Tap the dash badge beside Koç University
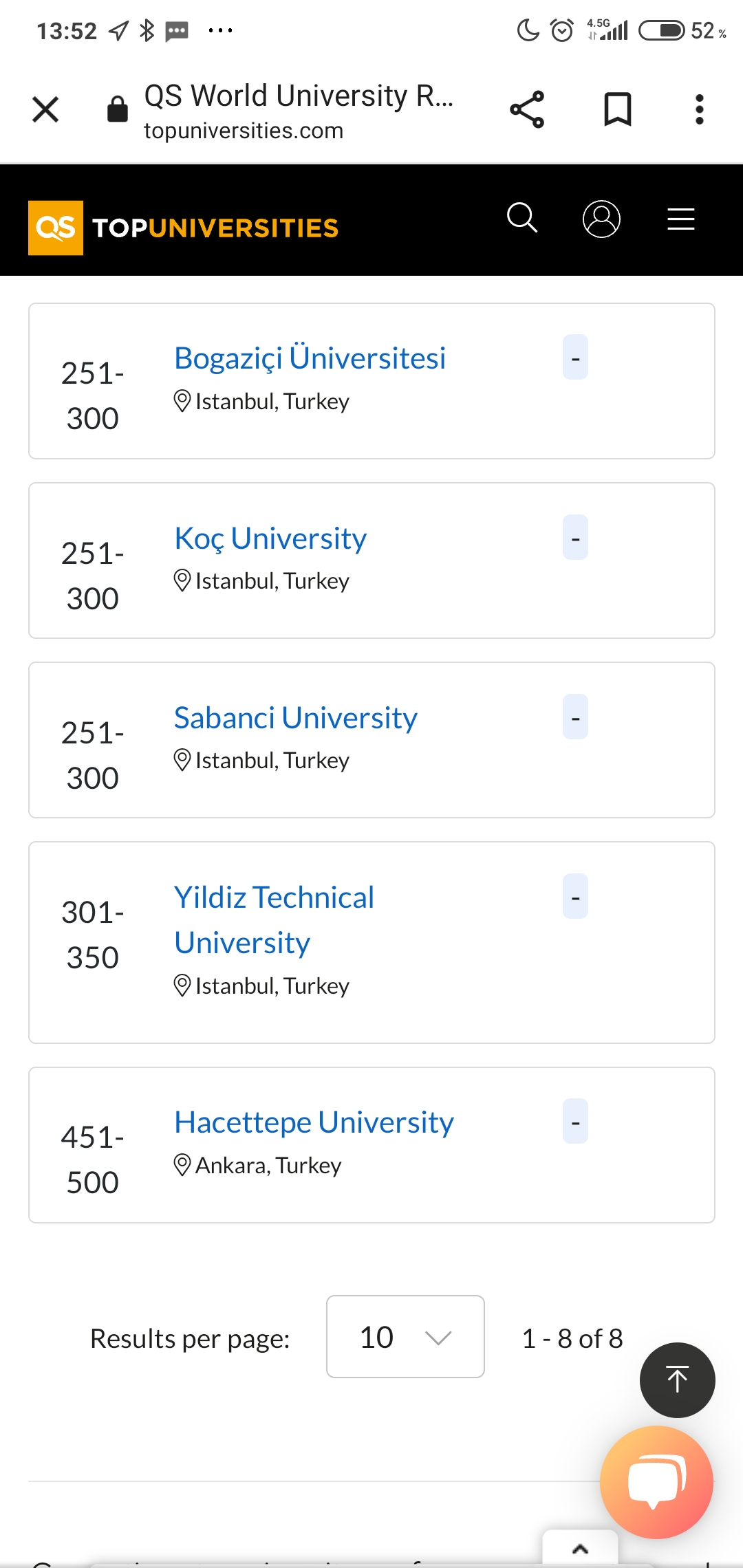 [575, 537]
